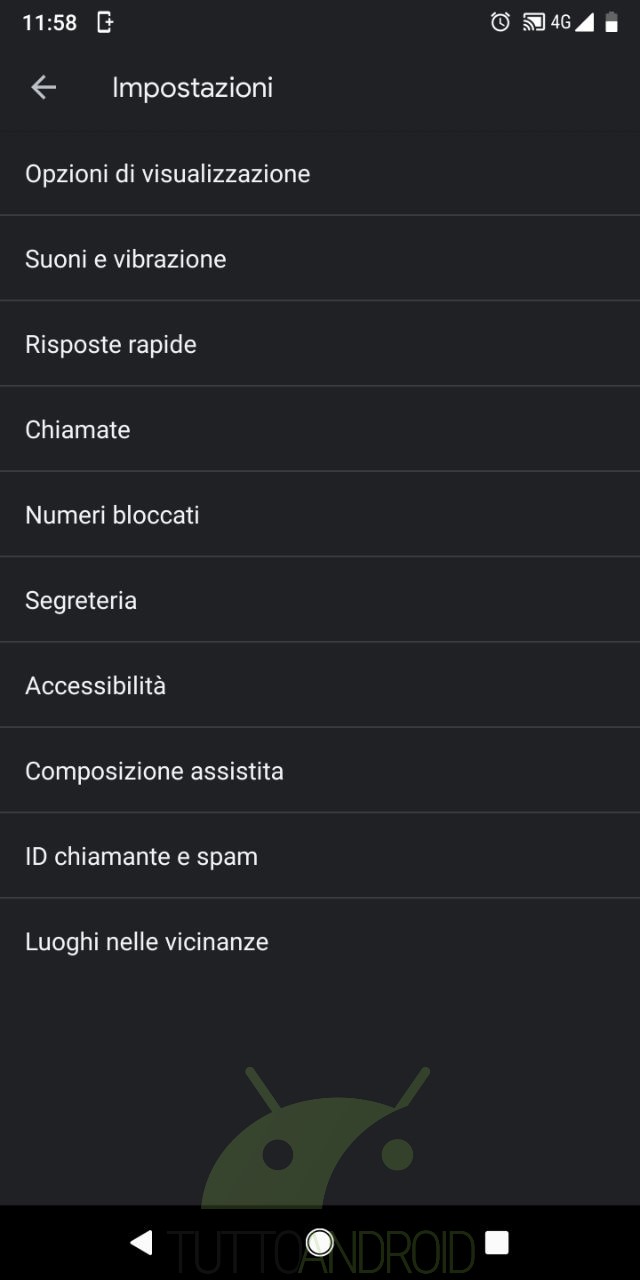
Task: Go to Numeri bloccati
Action: [112, 515]
